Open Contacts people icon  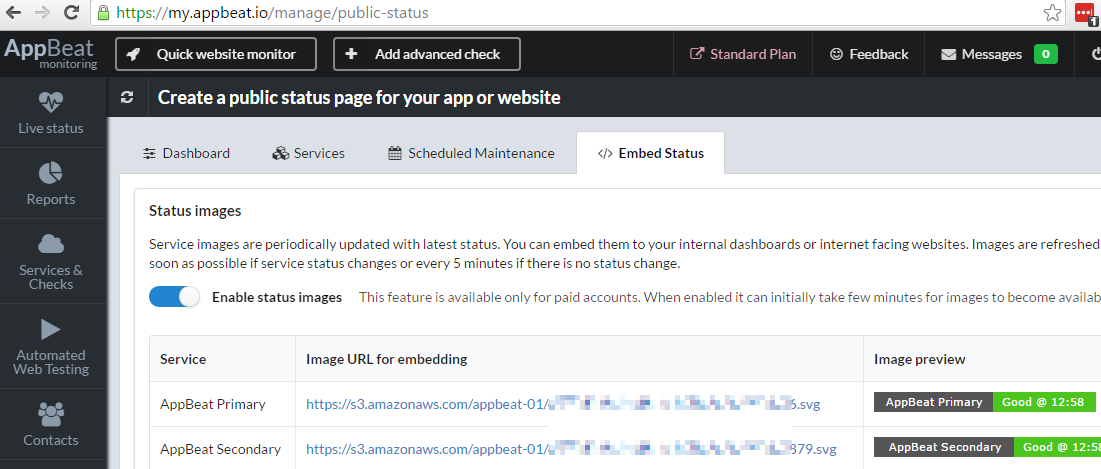click(x=51, y=414)
